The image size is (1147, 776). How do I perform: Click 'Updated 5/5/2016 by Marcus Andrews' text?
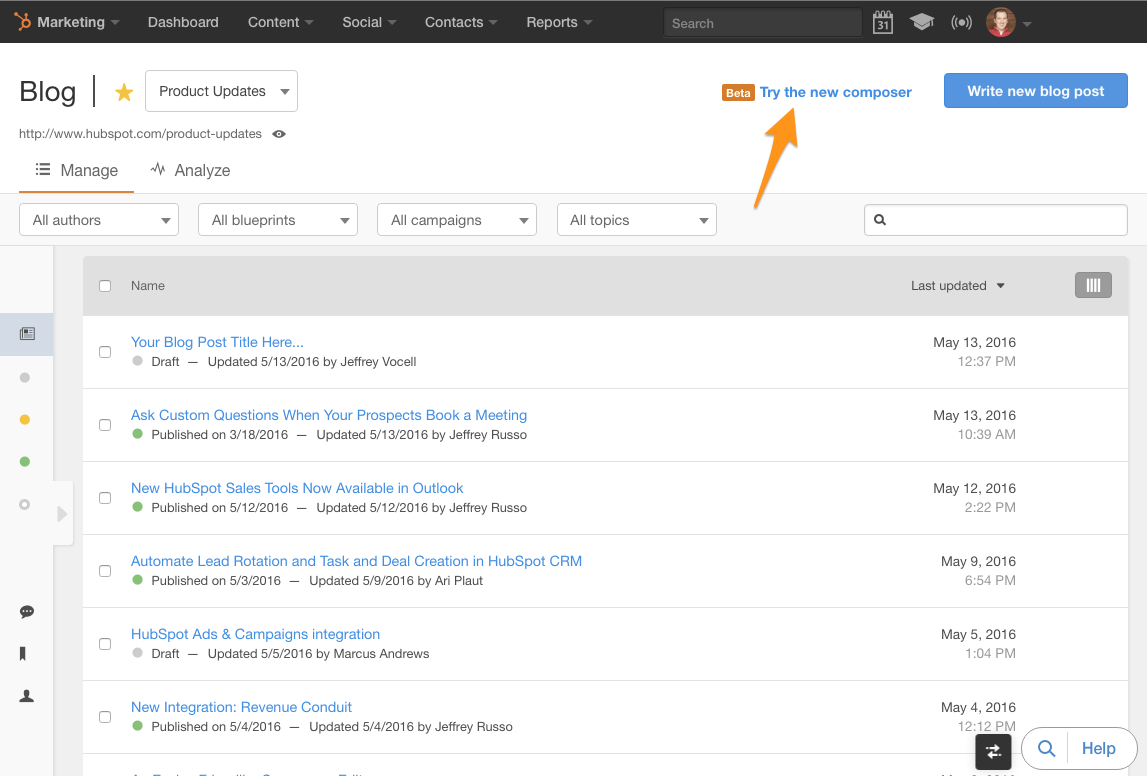point(318,654)
